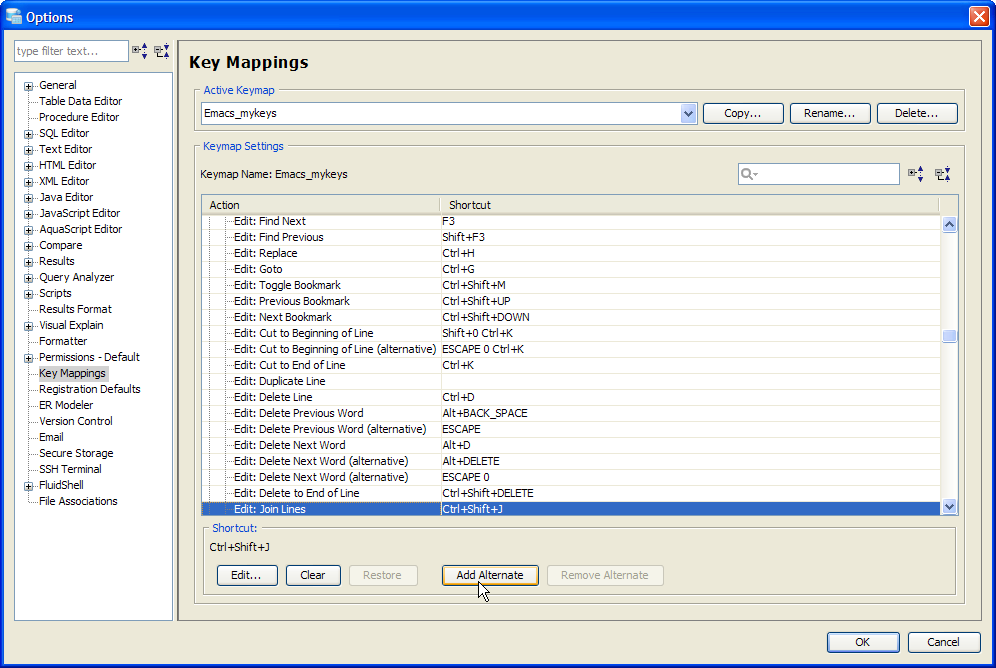
Task: Expand the SQL Editor tree node
Action: 29,134
